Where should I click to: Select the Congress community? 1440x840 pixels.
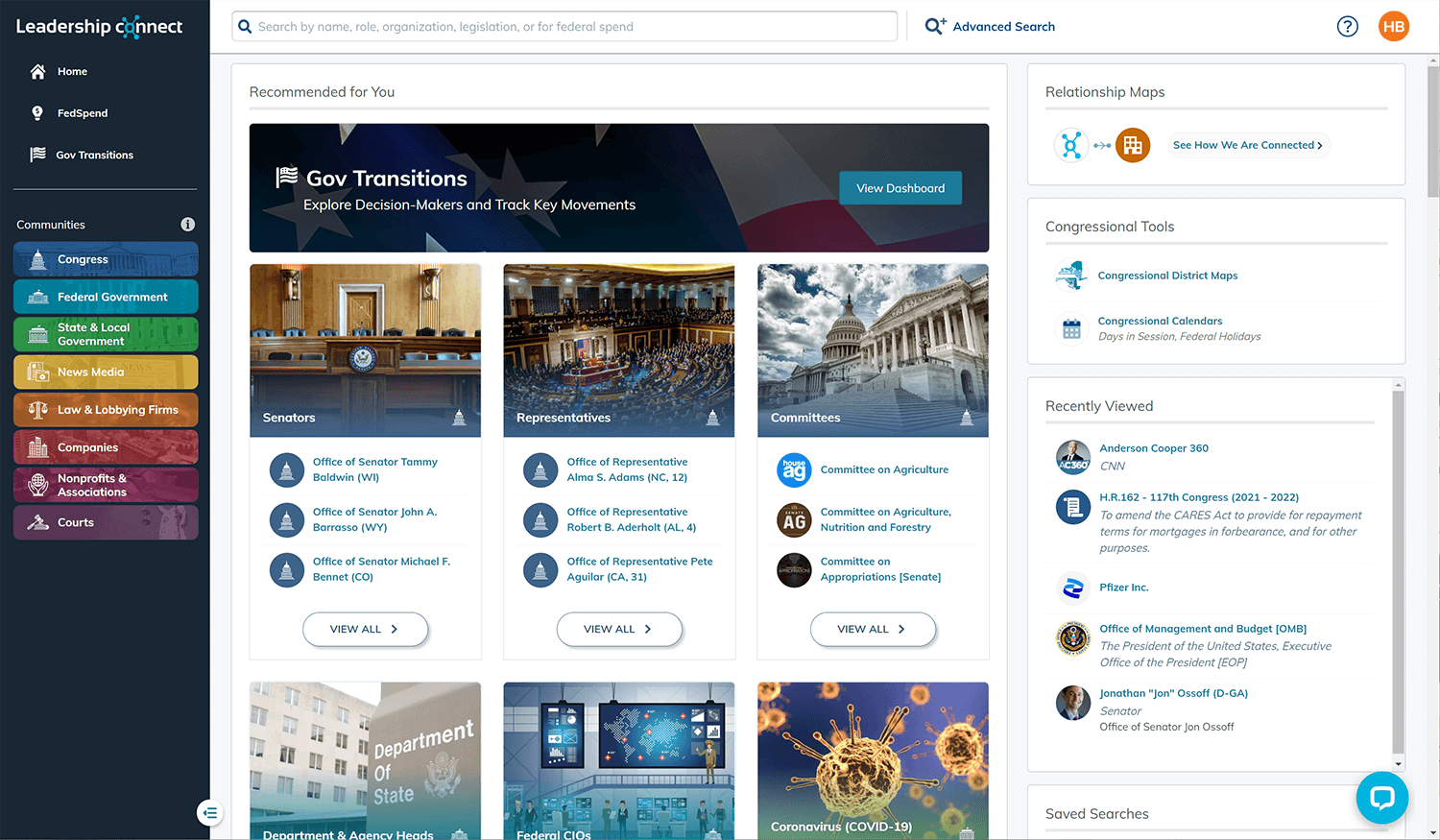pyautogui.click(x=106, y=259)
